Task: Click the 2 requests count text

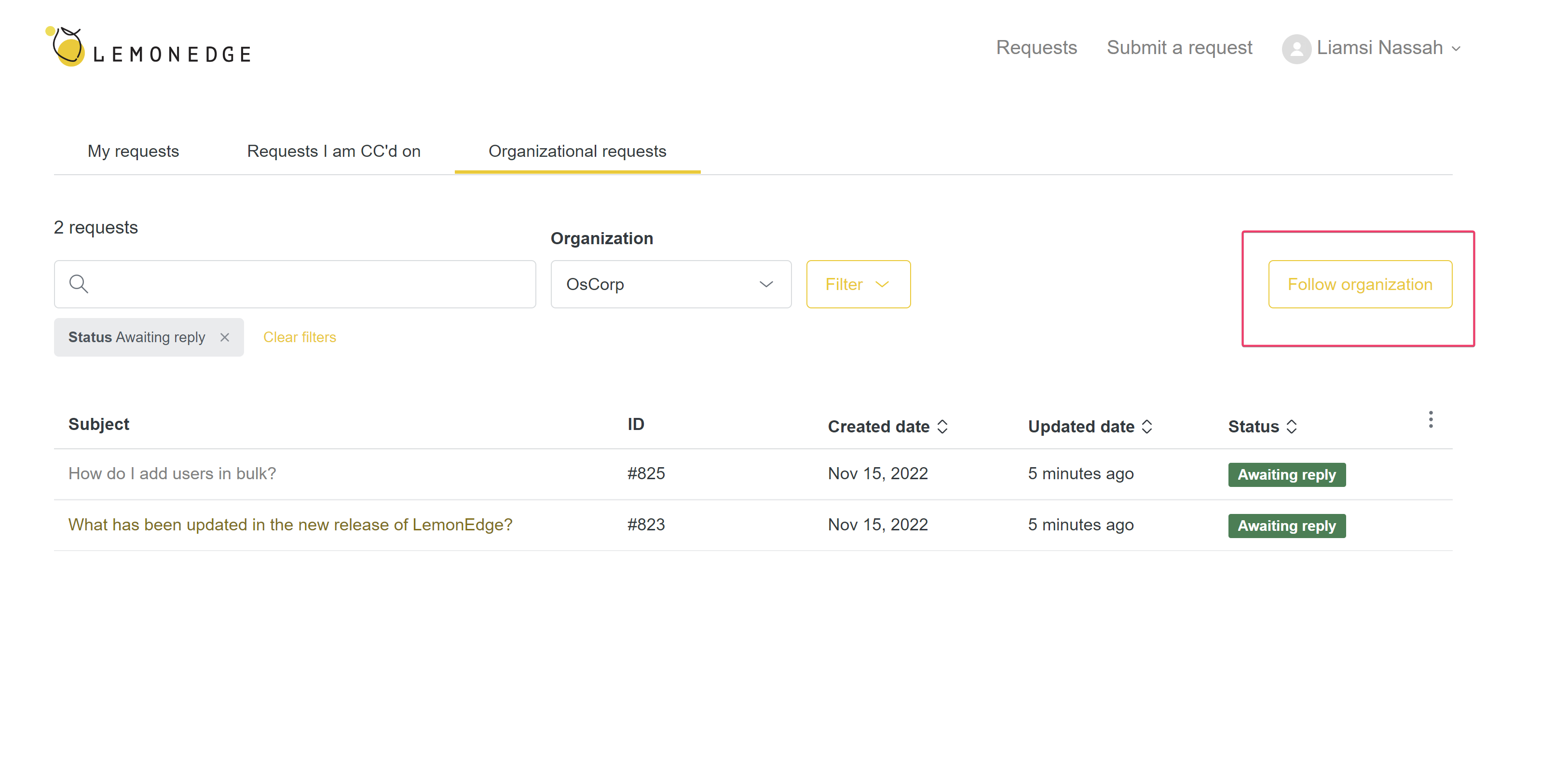Action: pyautogui.click(x=95, y=227)
